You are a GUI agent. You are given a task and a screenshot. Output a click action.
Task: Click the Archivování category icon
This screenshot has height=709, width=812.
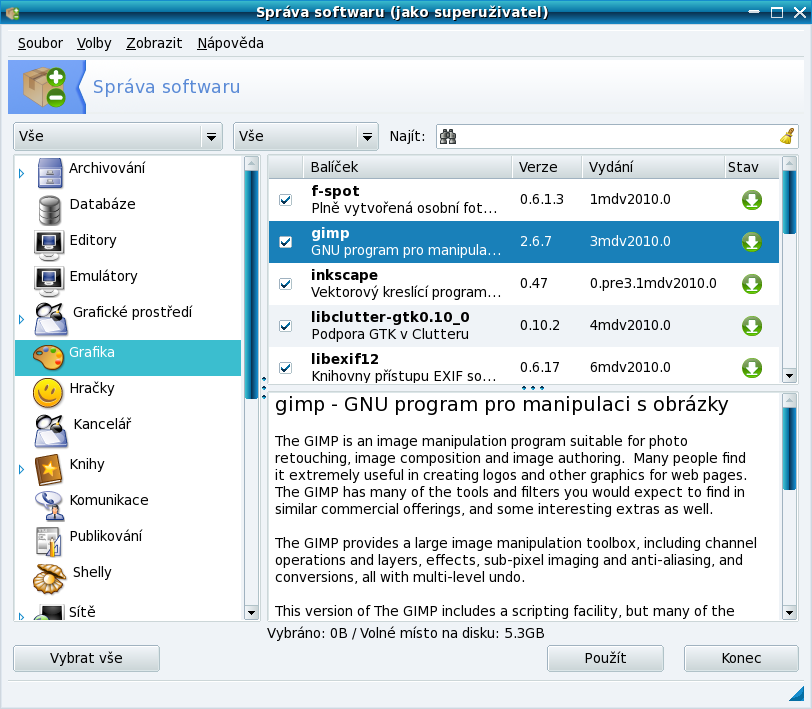pyautogui.click(x=50, y=173)
